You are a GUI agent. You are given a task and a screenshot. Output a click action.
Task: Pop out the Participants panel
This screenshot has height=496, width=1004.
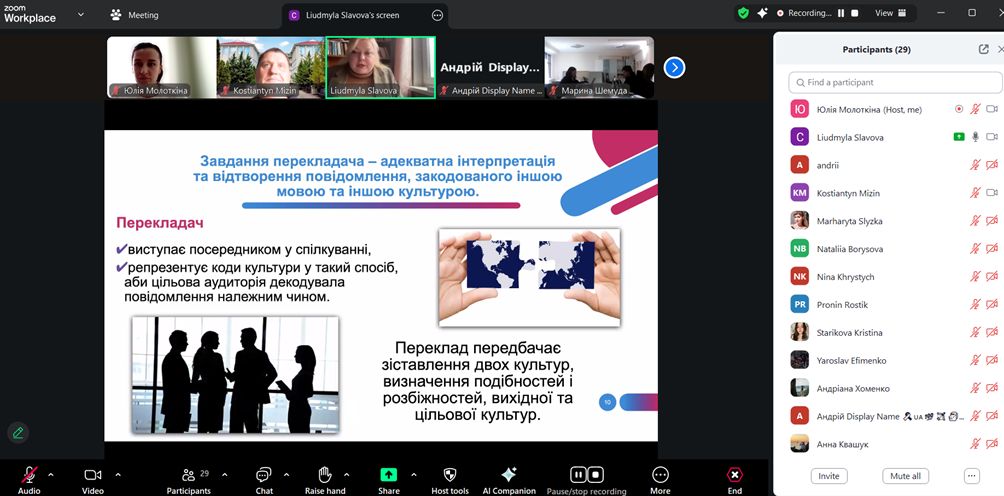tap(983, 49)
